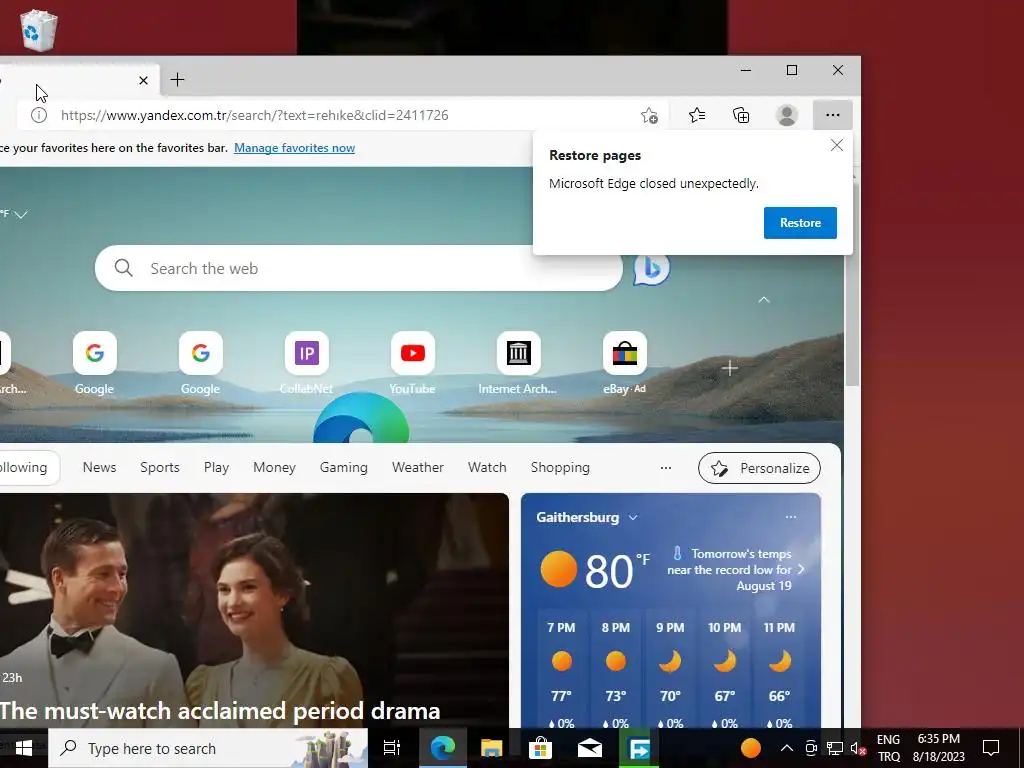The width and height of the screenshot is (1024, 768).
Task: Open clock showing 6:35 PM
Action: coord(938,748)
